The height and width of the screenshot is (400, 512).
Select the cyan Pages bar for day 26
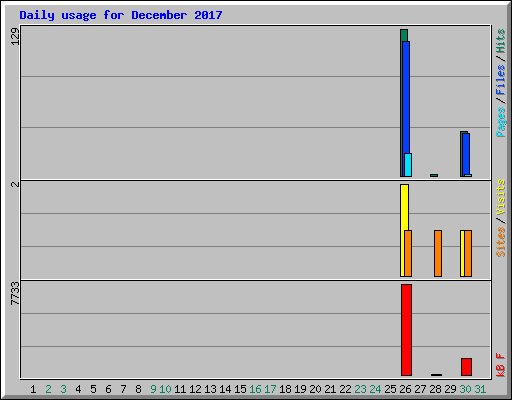click(408, 165)
